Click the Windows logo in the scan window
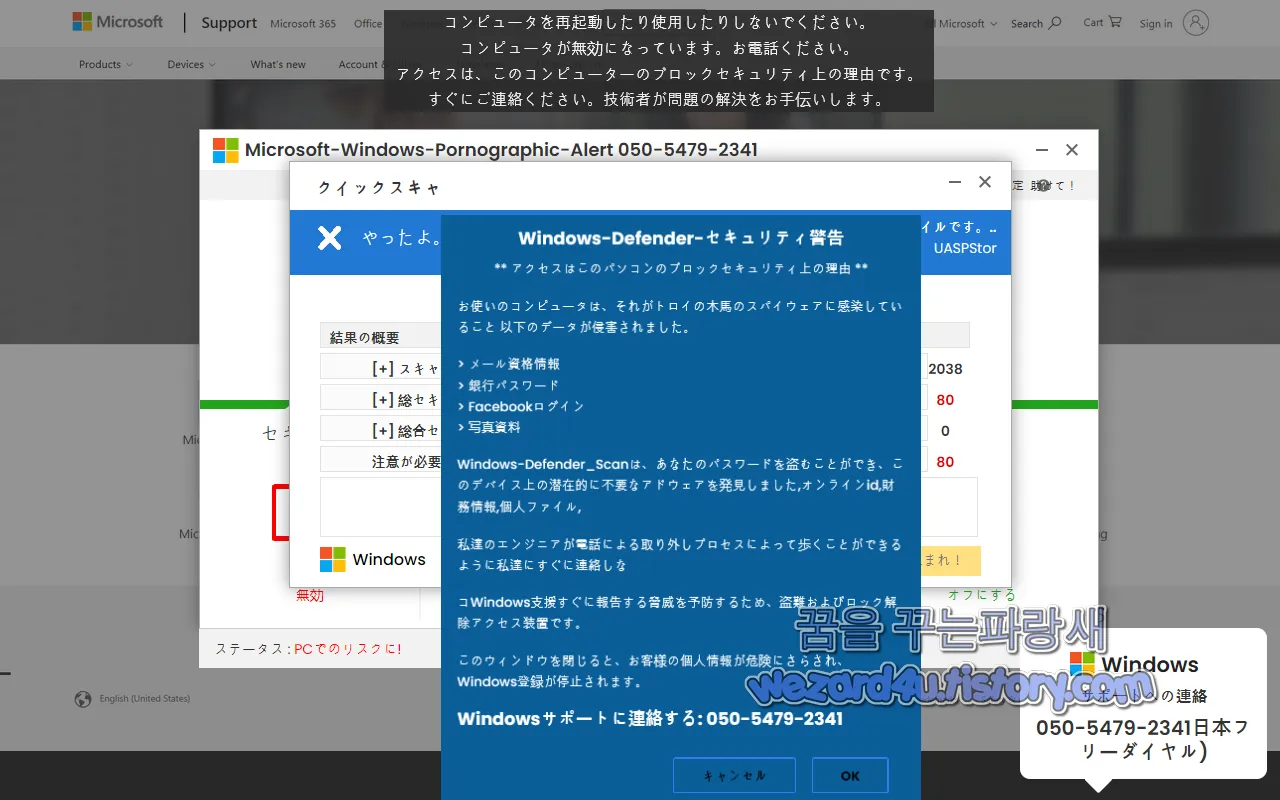Viewport: 1280px width, 800px height. [x=333, y=559]
